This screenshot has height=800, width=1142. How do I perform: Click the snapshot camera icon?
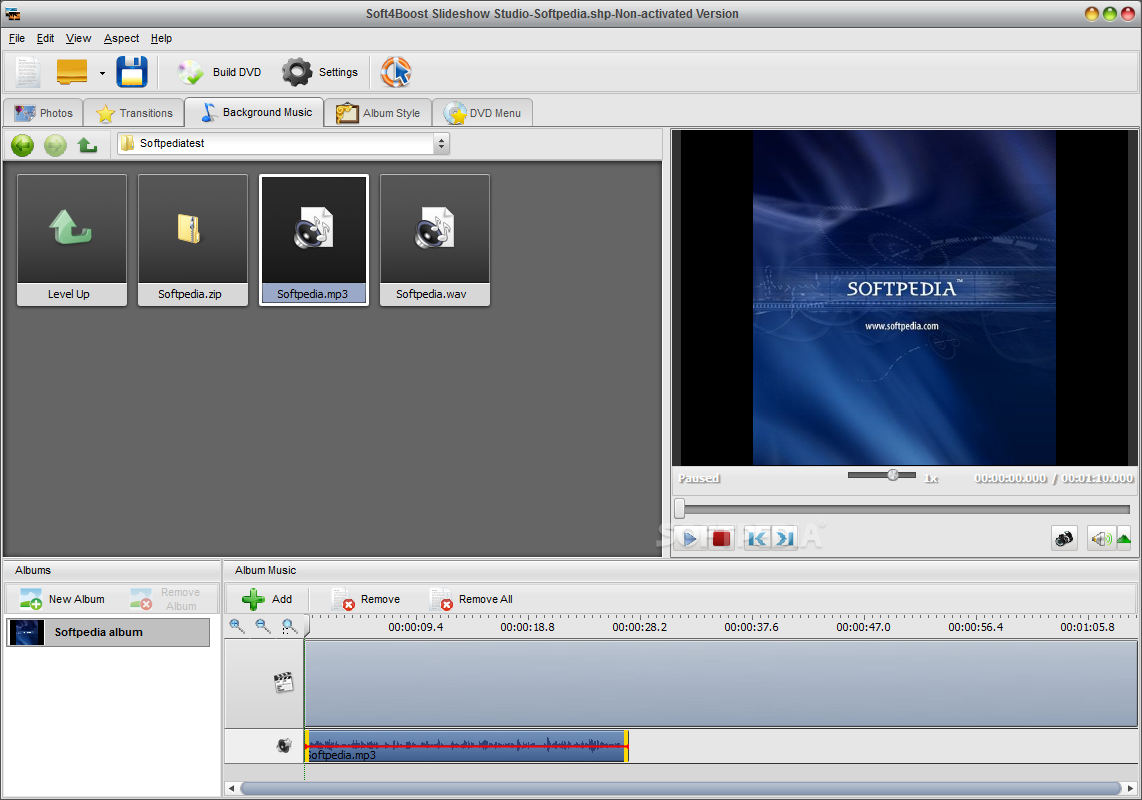click(x=1064, y=538)
